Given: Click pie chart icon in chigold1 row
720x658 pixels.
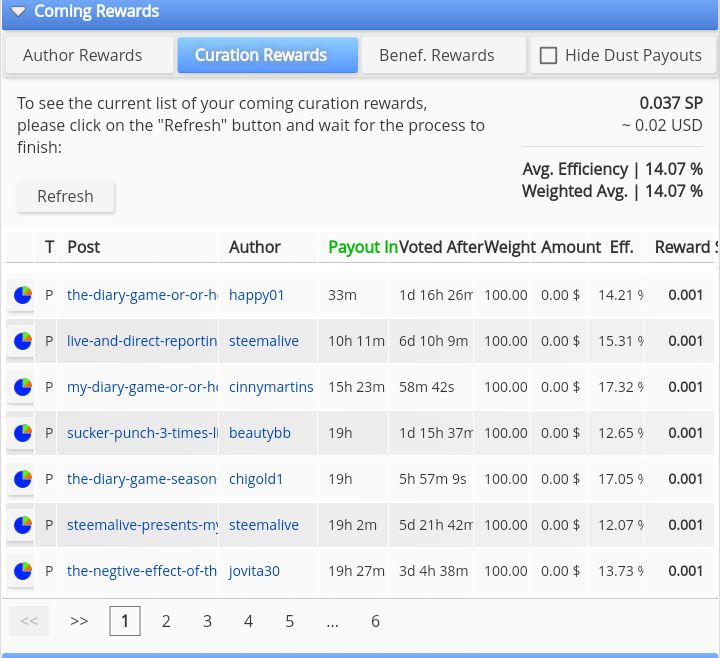Looking at the screenshot, I should 22,479.
